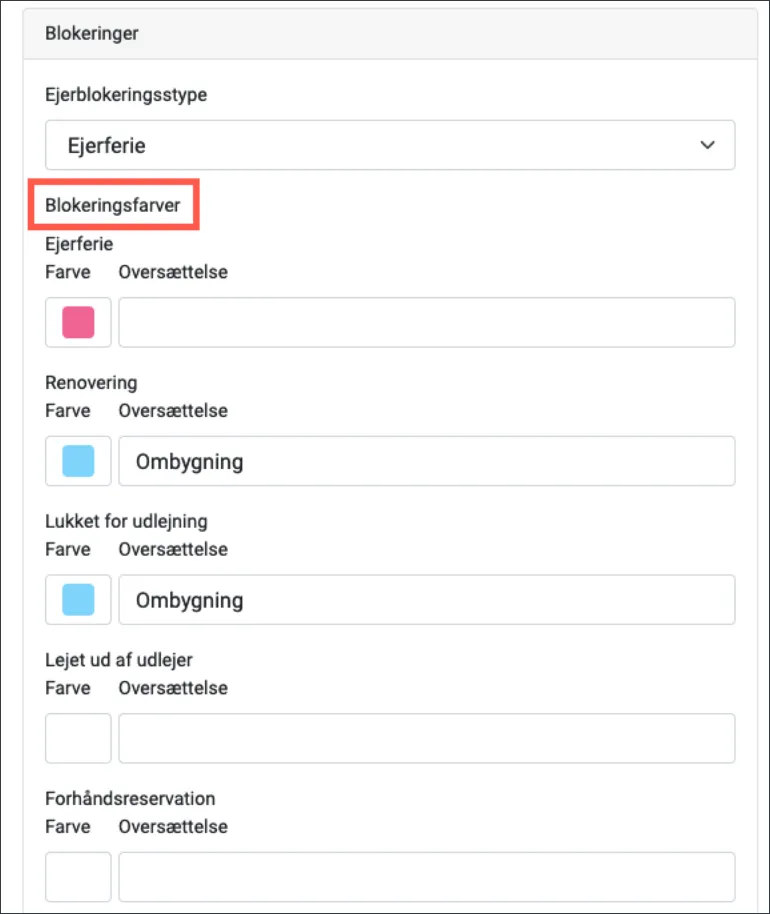Open the Ejerblokeringstype dropdown
The width and height of the screenshot is (770, 914).
pos(389,144)
